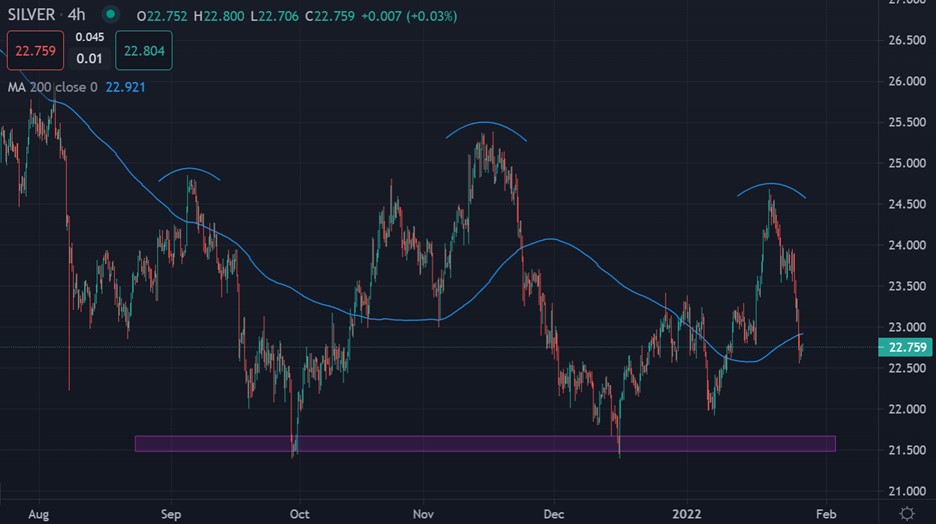Click the 0.01 order quantity field
936x524 pixels.
pyautogui.click(x=89, y=59)
